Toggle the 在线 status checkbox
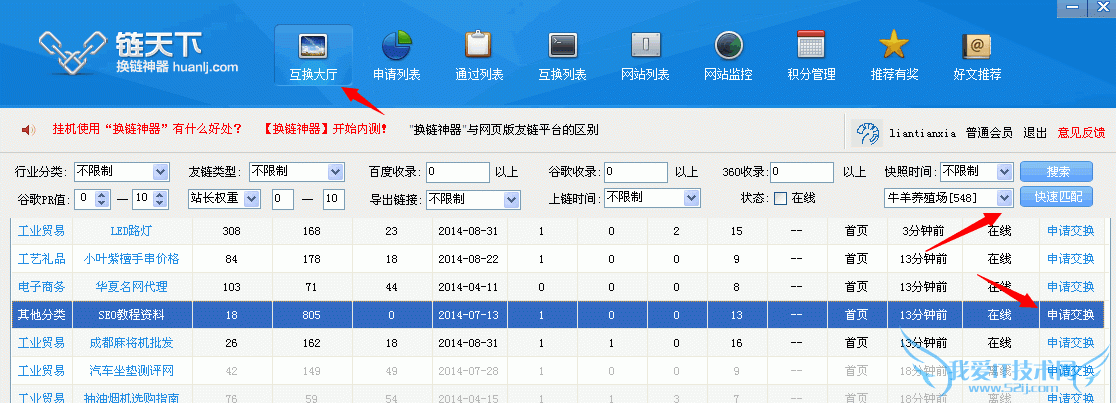This screenshot has width=1116, height=403. click(780, 199)
